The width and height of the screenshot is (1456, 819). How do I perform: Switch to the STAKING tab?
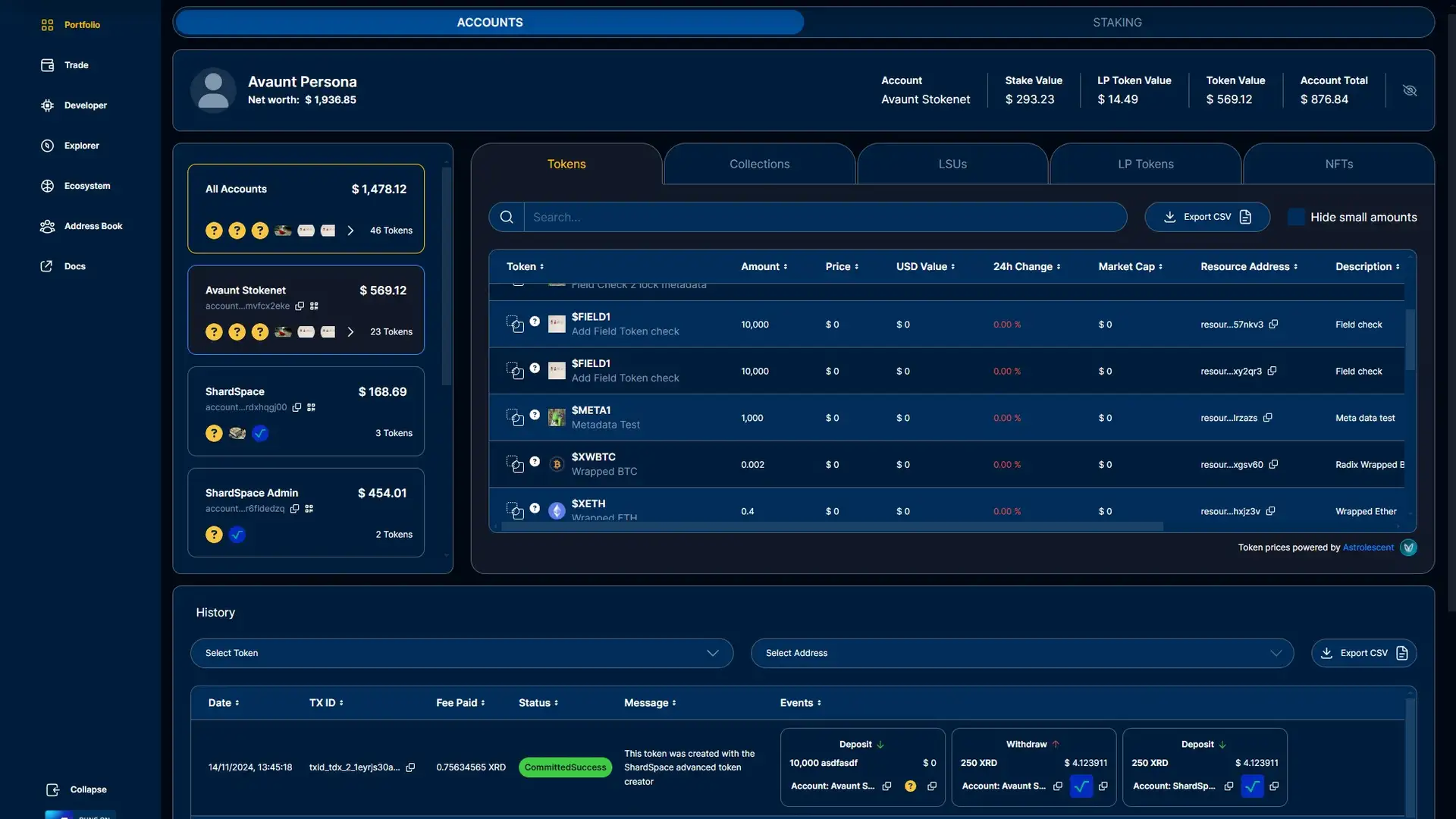point(1117,23)
